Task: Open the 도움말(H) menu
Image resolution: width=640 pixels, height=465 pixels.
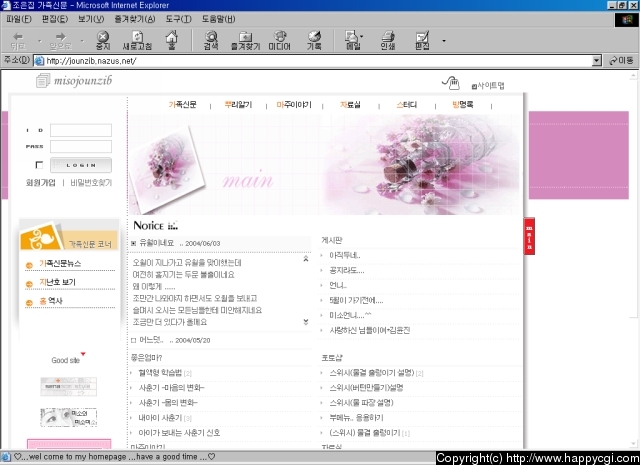Action: point(218,19)
